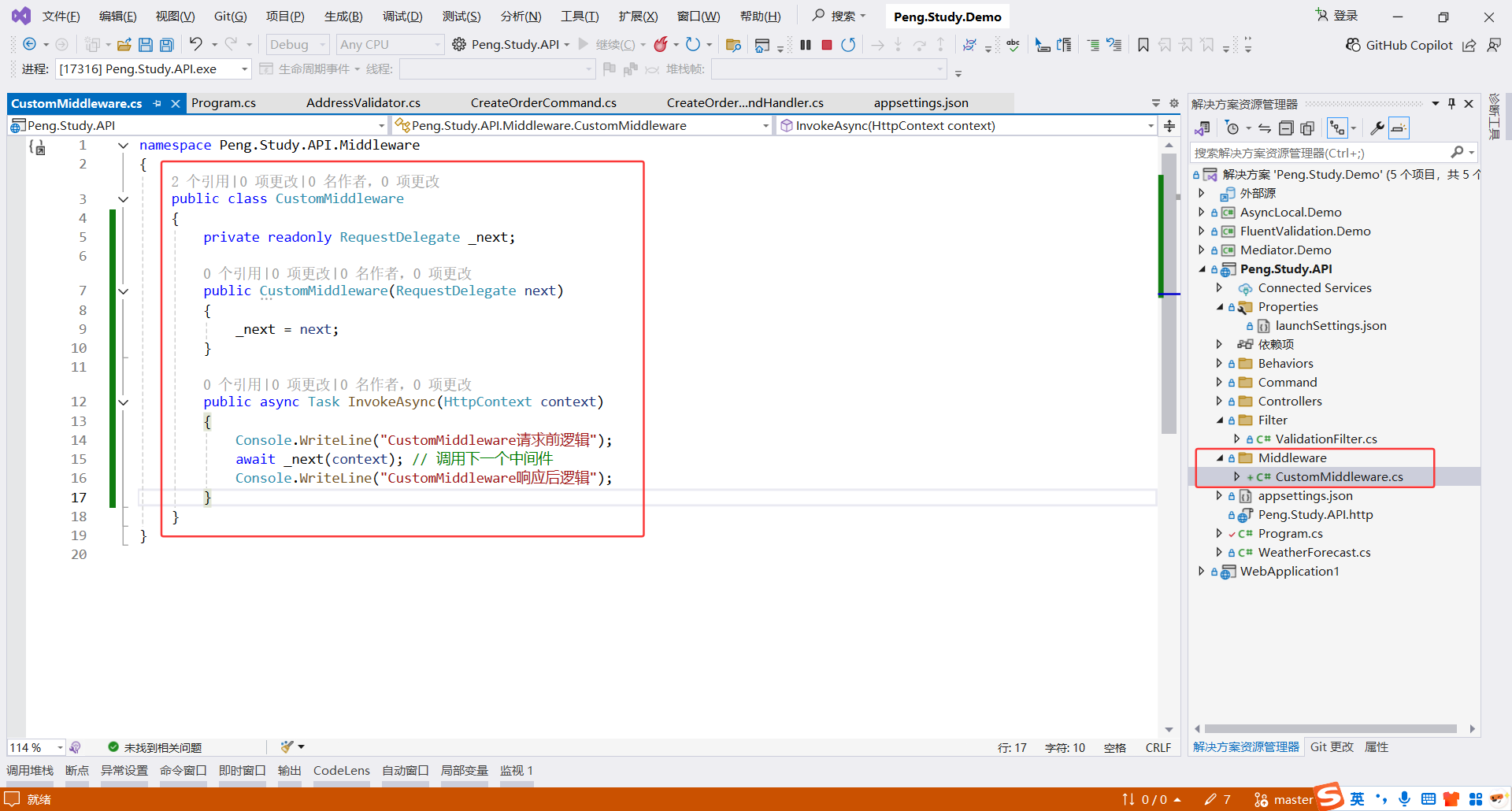Undo the last edit
This screenshot has height=811, width=1512.
tap(195, 44)
